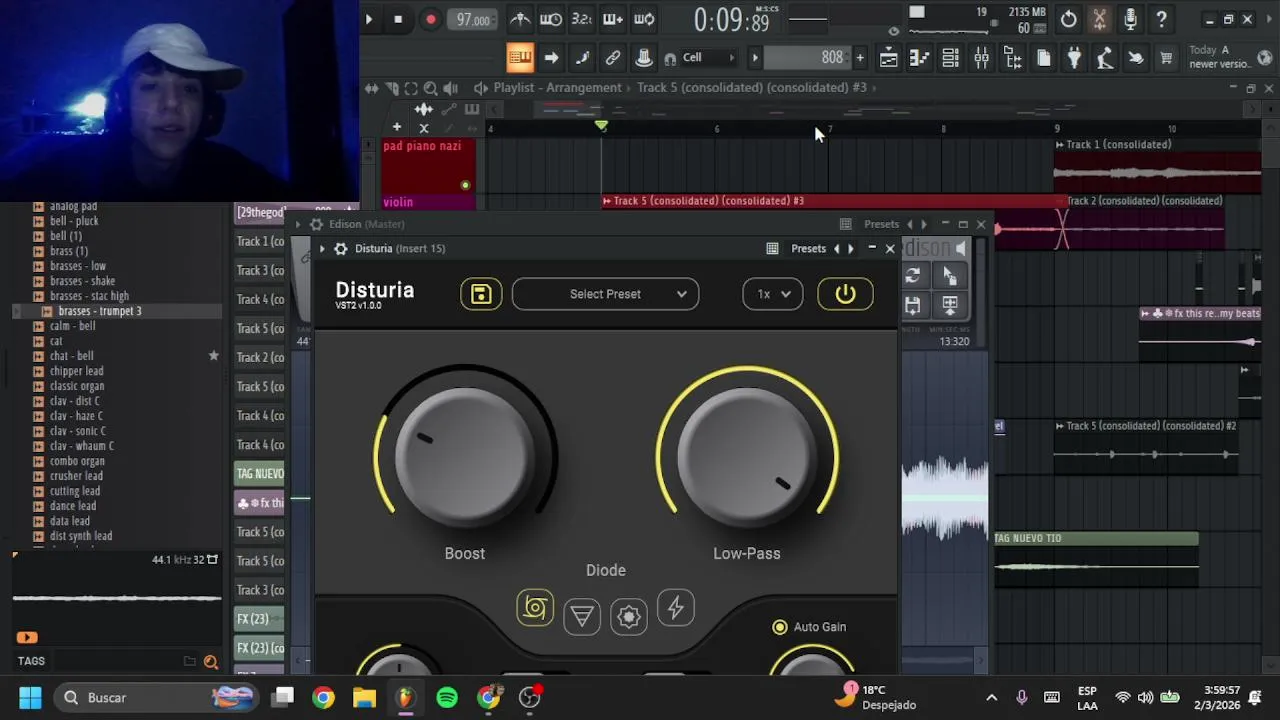
Task: Open the Select Preset dropdown
Action: [x=605, y=294]
